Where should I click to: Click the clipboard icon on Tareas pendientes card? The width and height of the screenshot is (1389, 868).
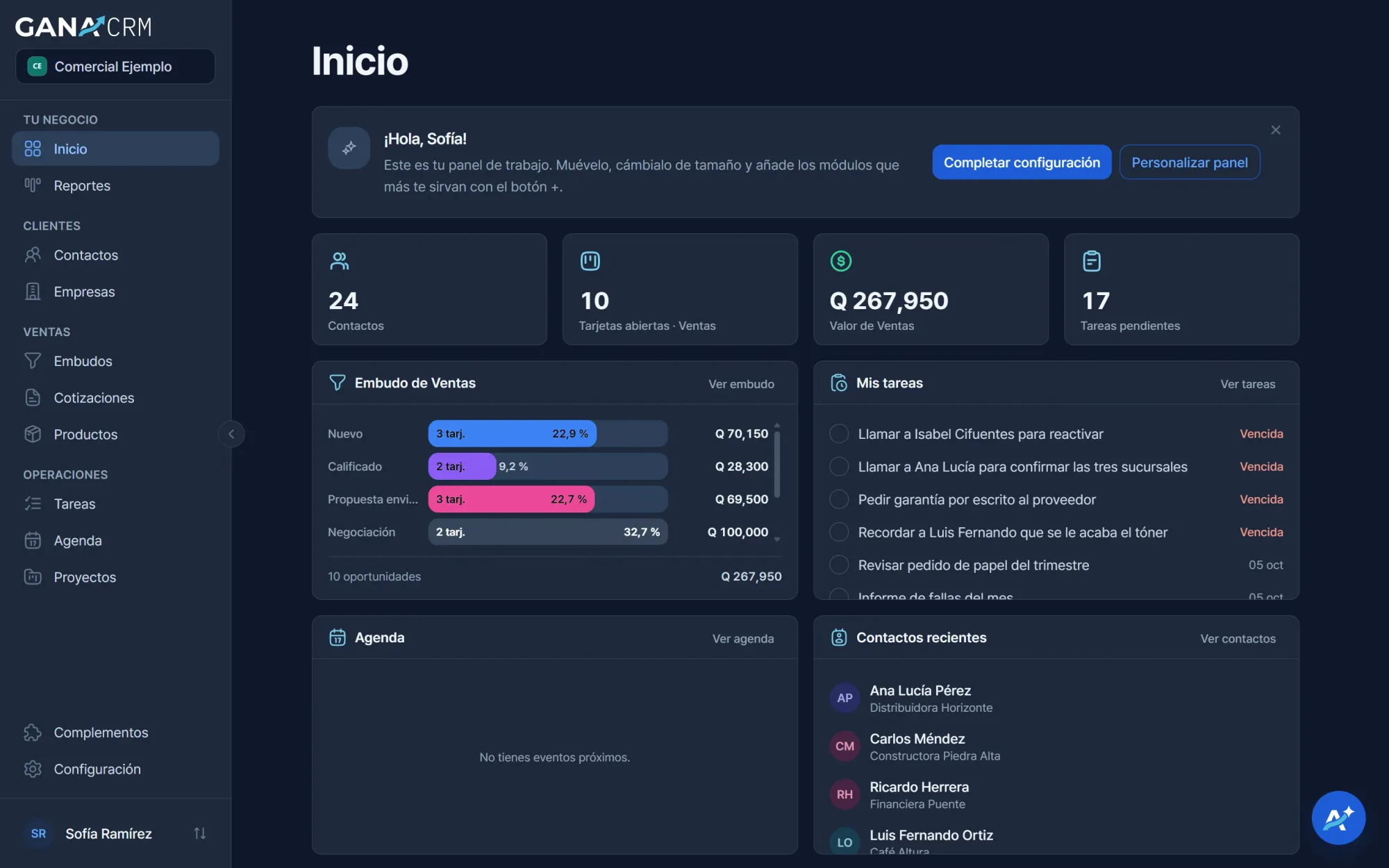tap(1092, 261)
